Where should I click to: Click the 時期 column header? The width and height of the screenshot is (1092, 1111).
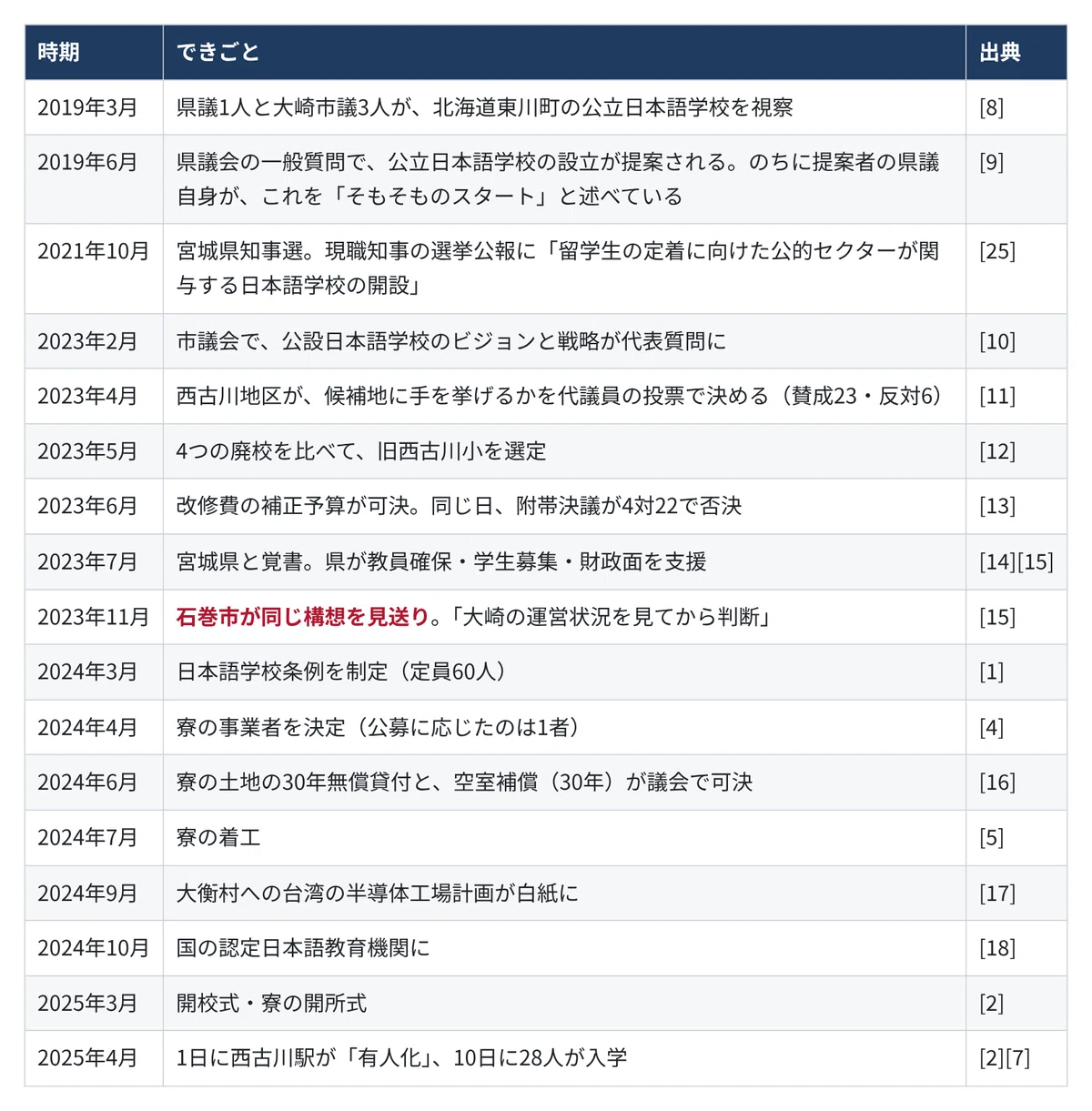pos(94,53)
